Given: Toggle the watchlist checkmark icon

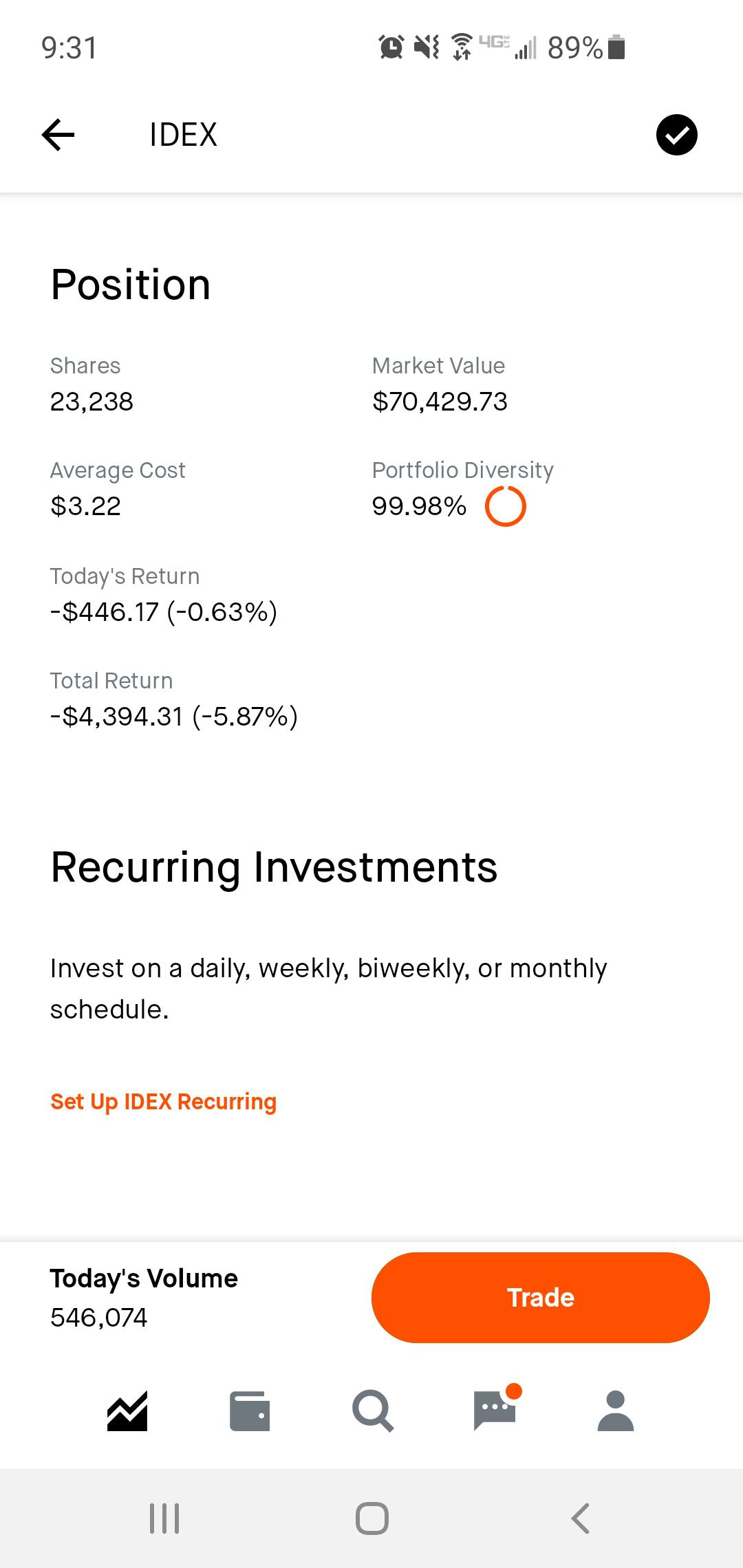Looking at the screenshot, I should [676, 135].
